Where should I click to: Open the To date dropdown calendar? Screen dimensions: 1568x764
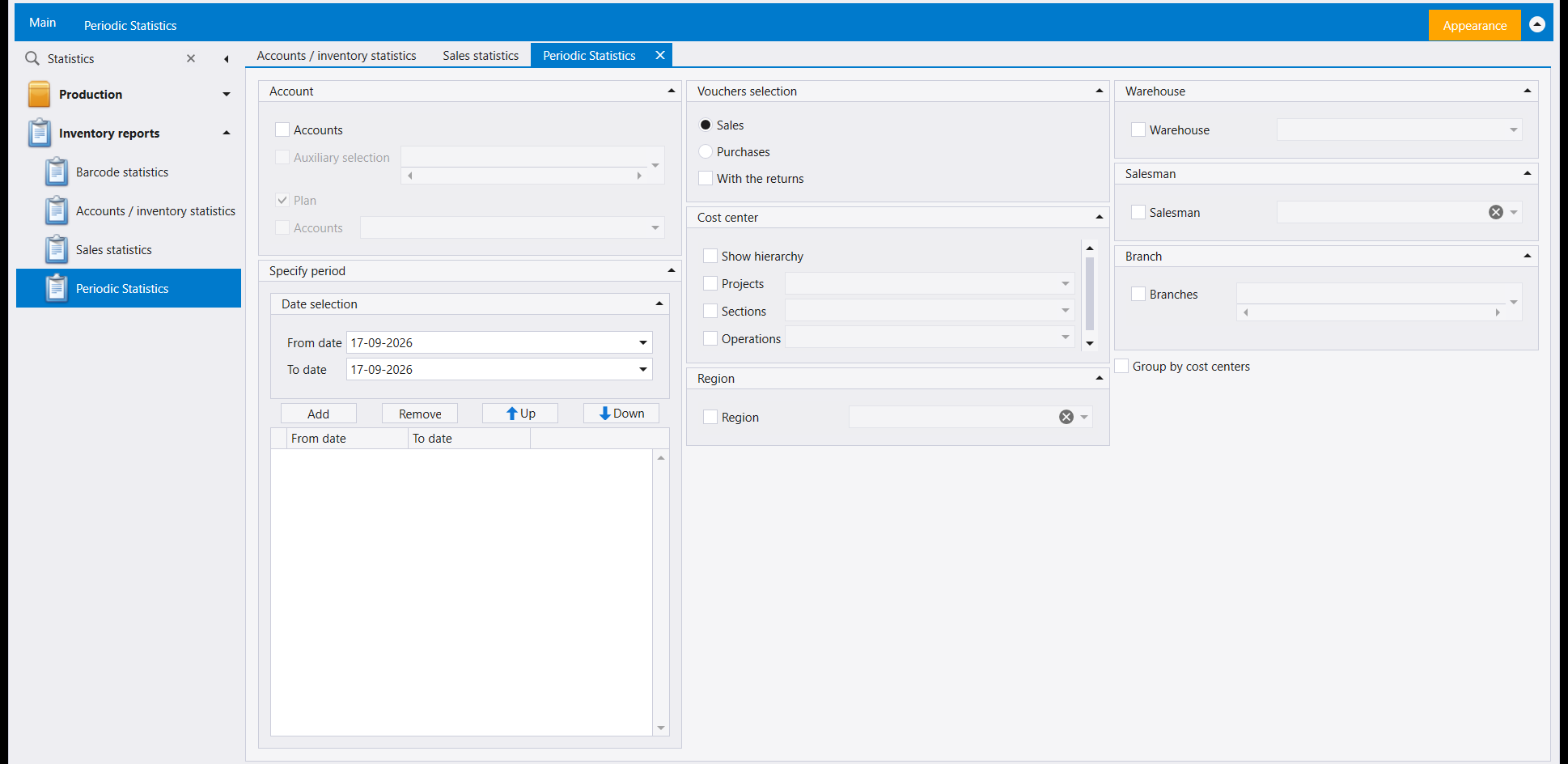643,369
